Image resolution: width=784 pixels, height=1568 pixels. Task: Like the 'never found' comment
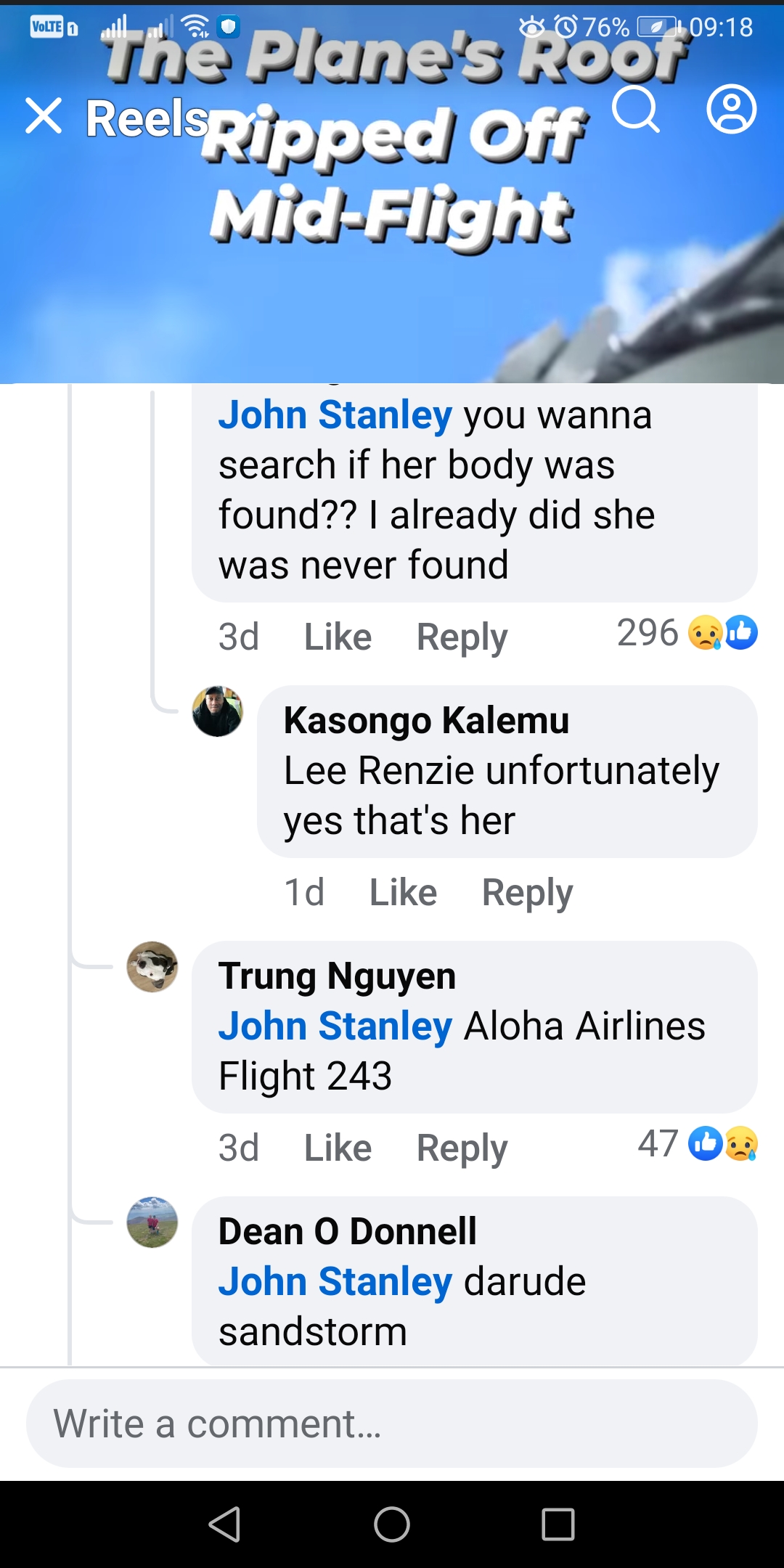point(338,637)
